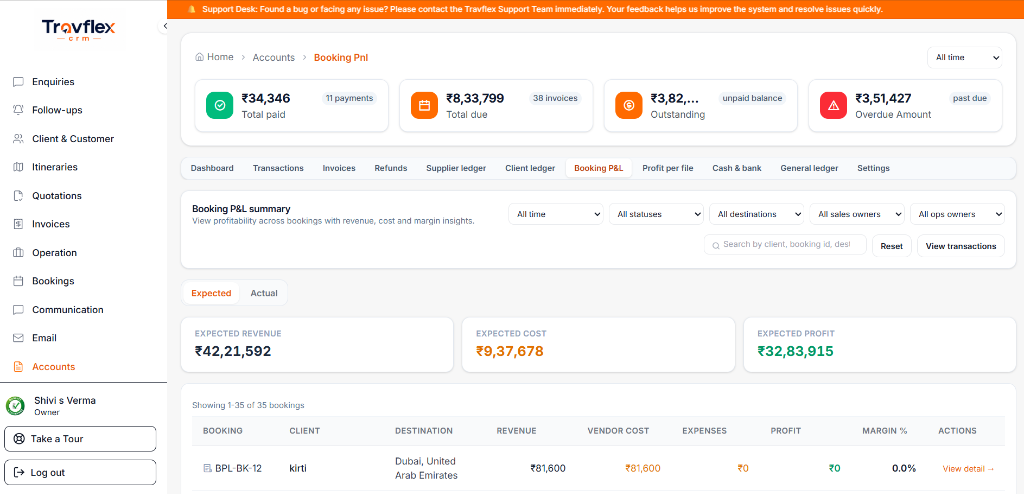Open the Profit per file tab
Viewport: 1024px width, 494px height.
pos(667,168)
